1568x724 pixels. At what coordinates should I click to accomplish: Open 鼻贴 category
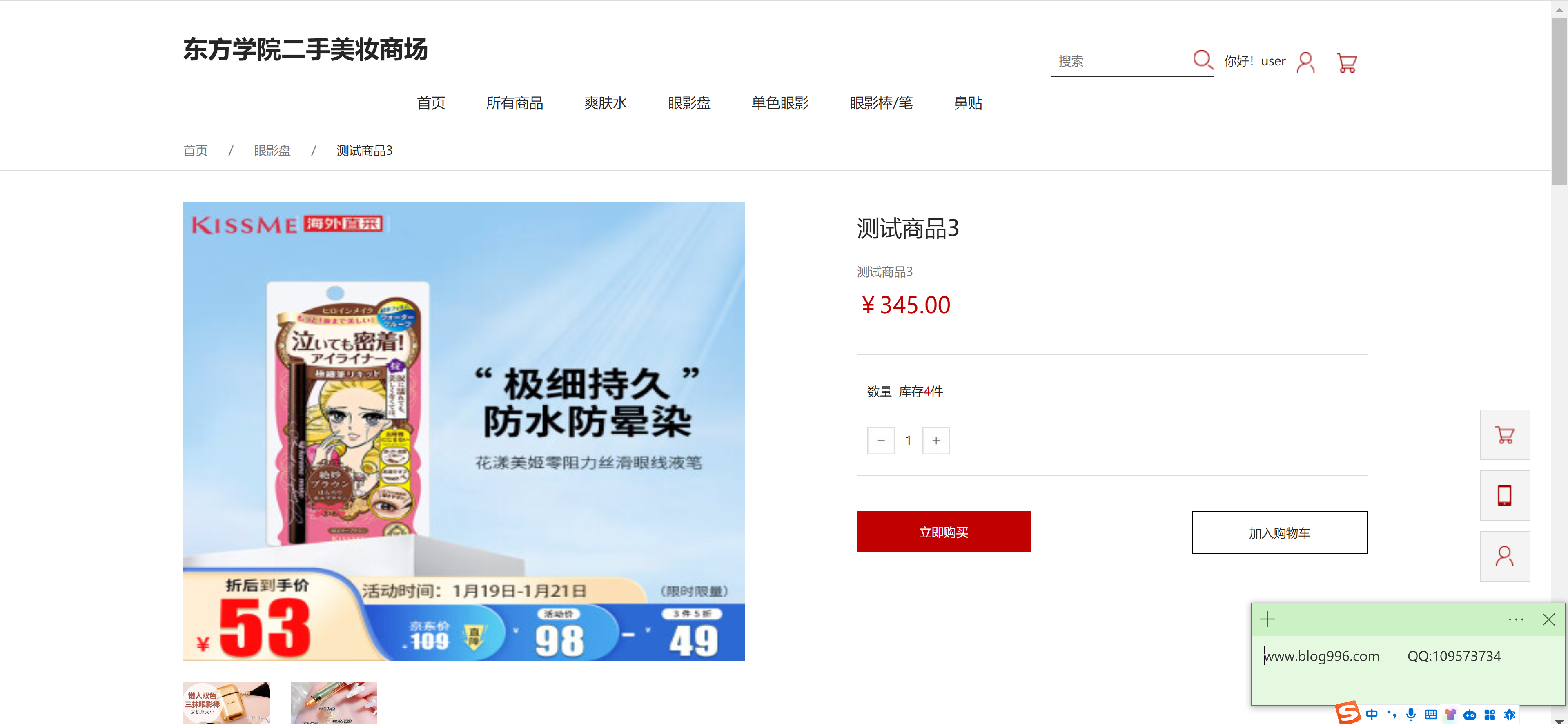[x=968, y=103]
